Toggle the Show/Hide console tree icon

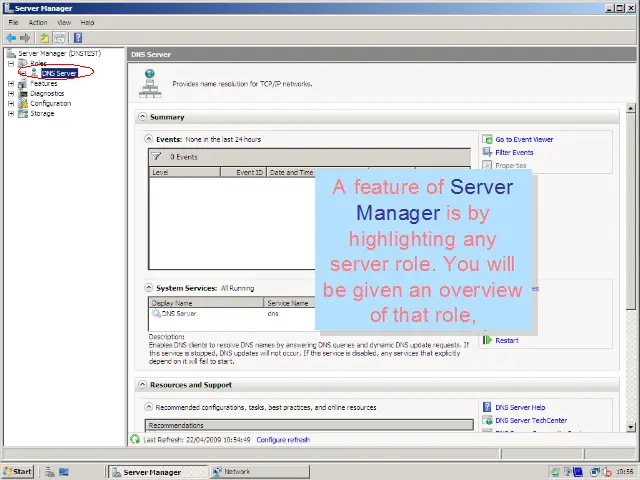pyautogui.click(x=60, y=38)
